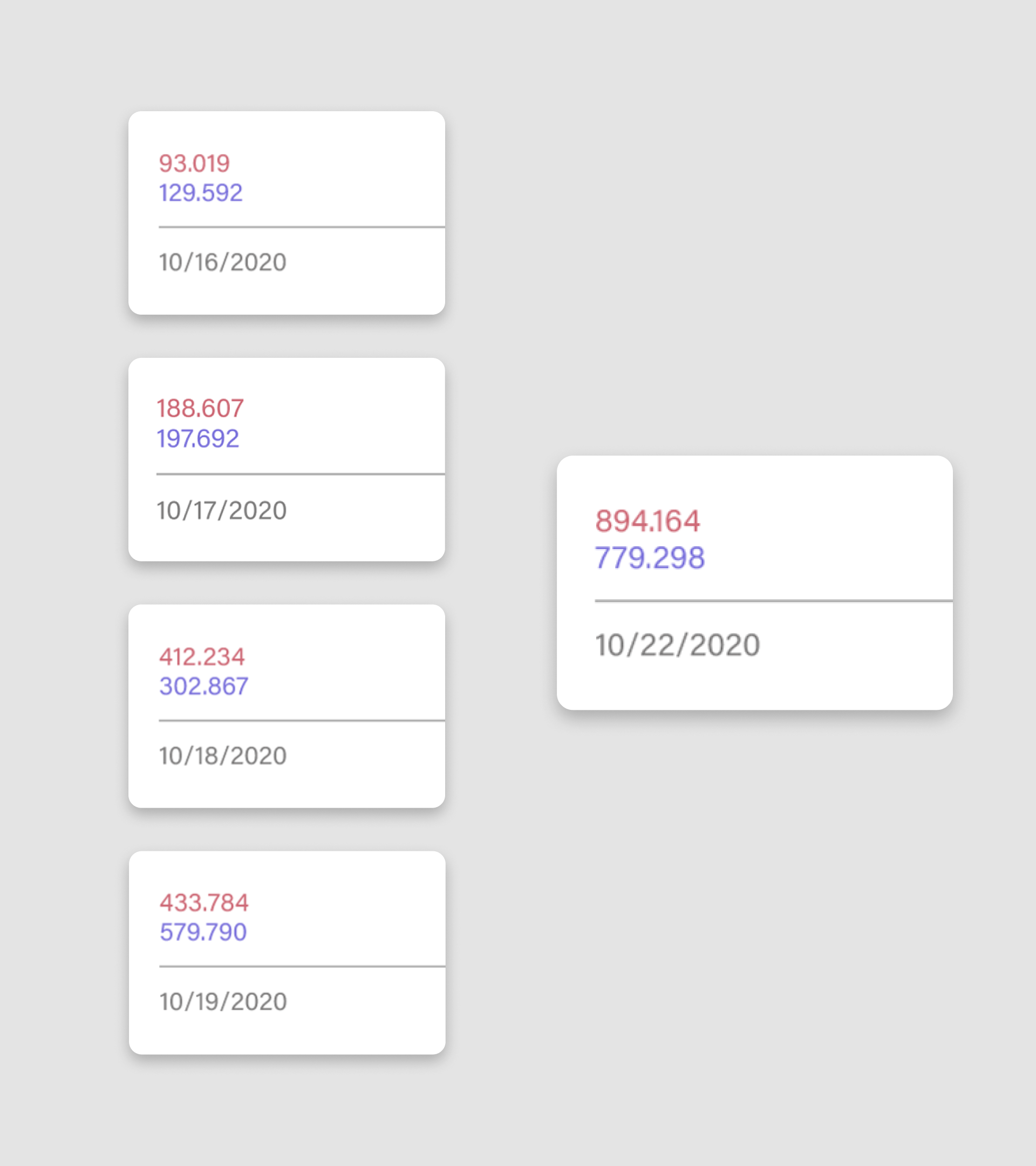This screenshot has height=1166, width=1036.
Task: Click the divider line in the 10/17/2020 card
Action: (300, 473)
